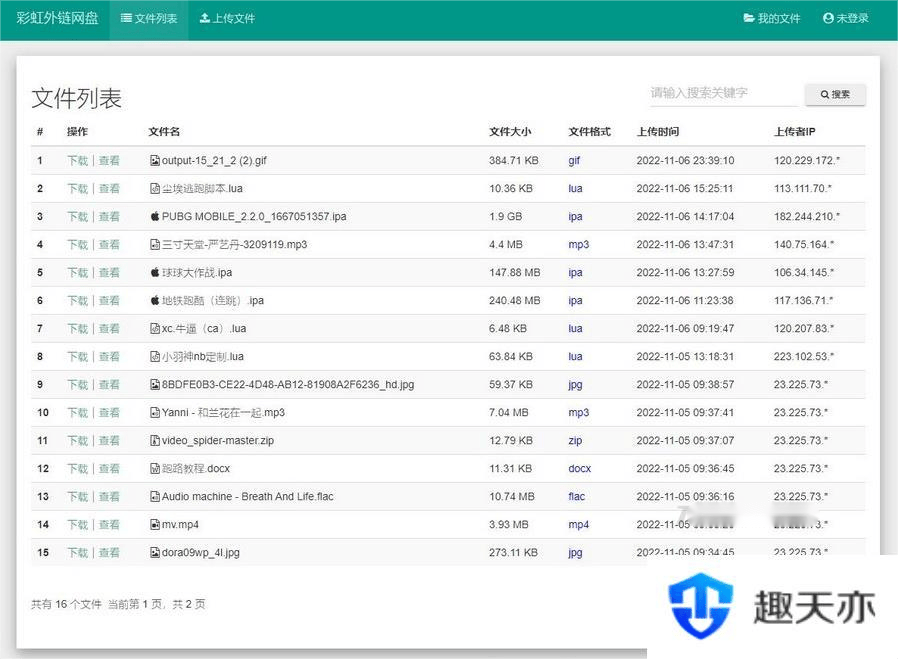The width and height of the screenshot is (898, 659).
Task: Click the 文件大小 column header
Action: [x=510, y=132]
